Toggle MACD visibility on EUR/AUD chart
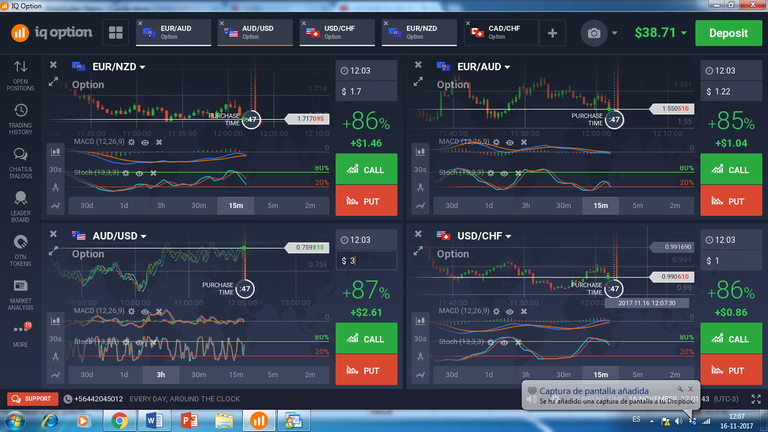 click(x=510, y=143)
